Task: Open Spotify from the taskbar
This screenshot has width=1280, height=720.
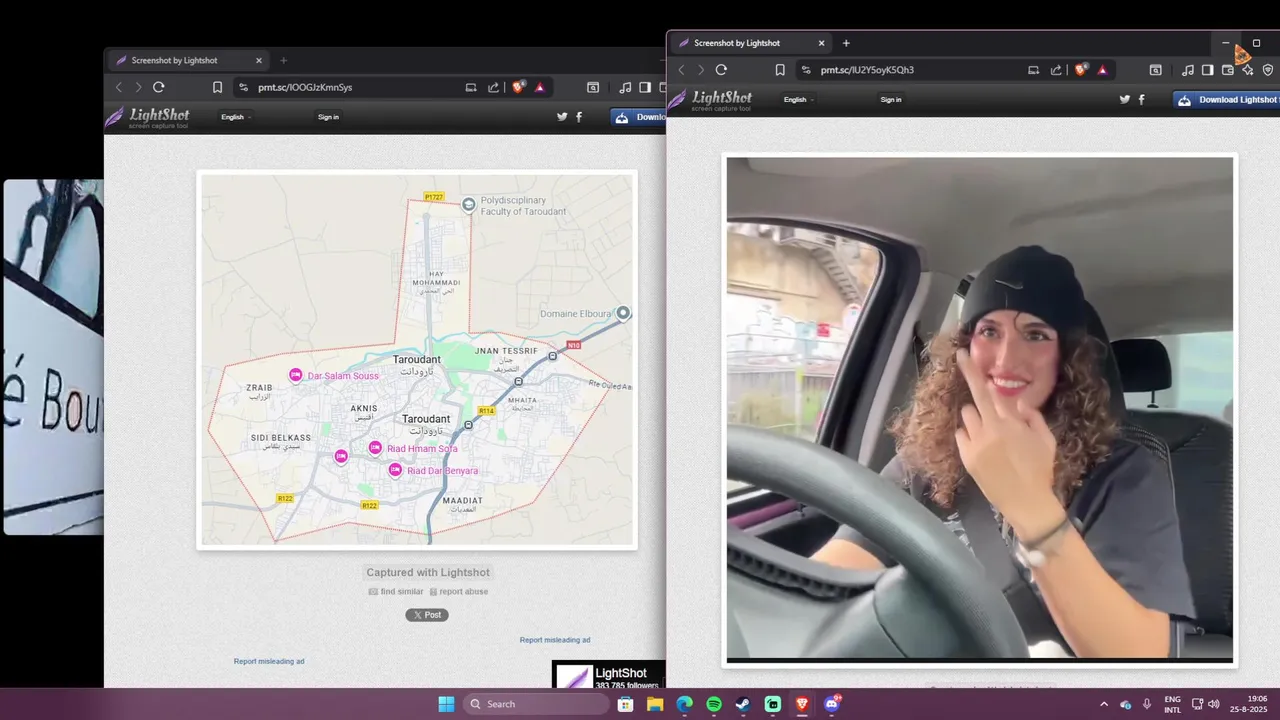Action: [x=714, y=704]
